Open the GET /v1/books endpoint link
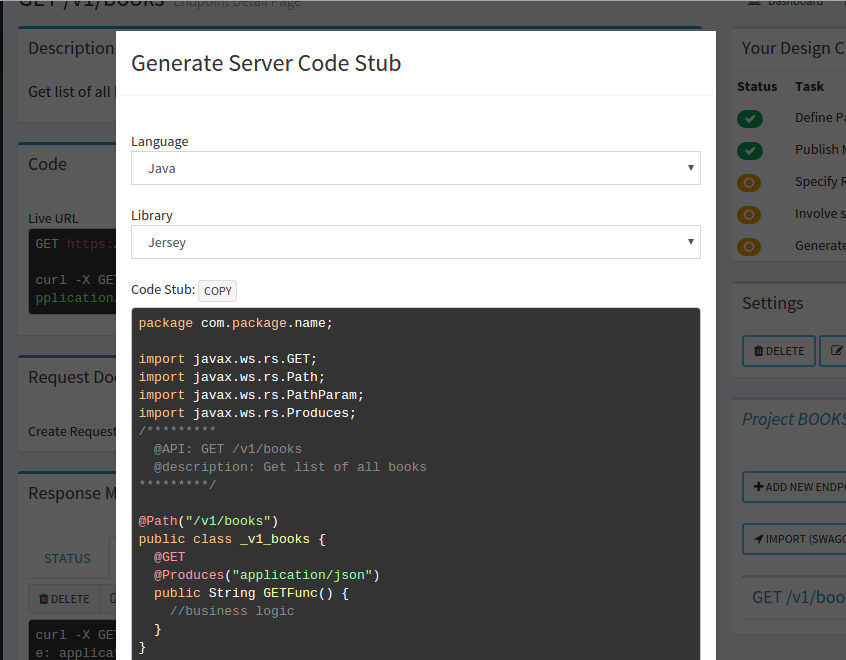Viewport: 846px width, 660px height. 799,597
